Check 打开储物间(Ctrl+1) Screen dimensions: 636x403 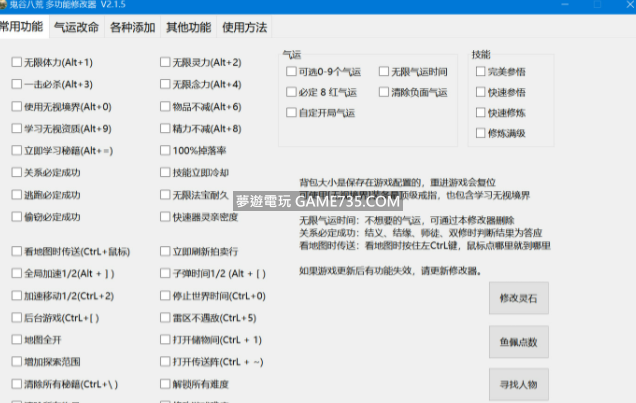point(165,339)
